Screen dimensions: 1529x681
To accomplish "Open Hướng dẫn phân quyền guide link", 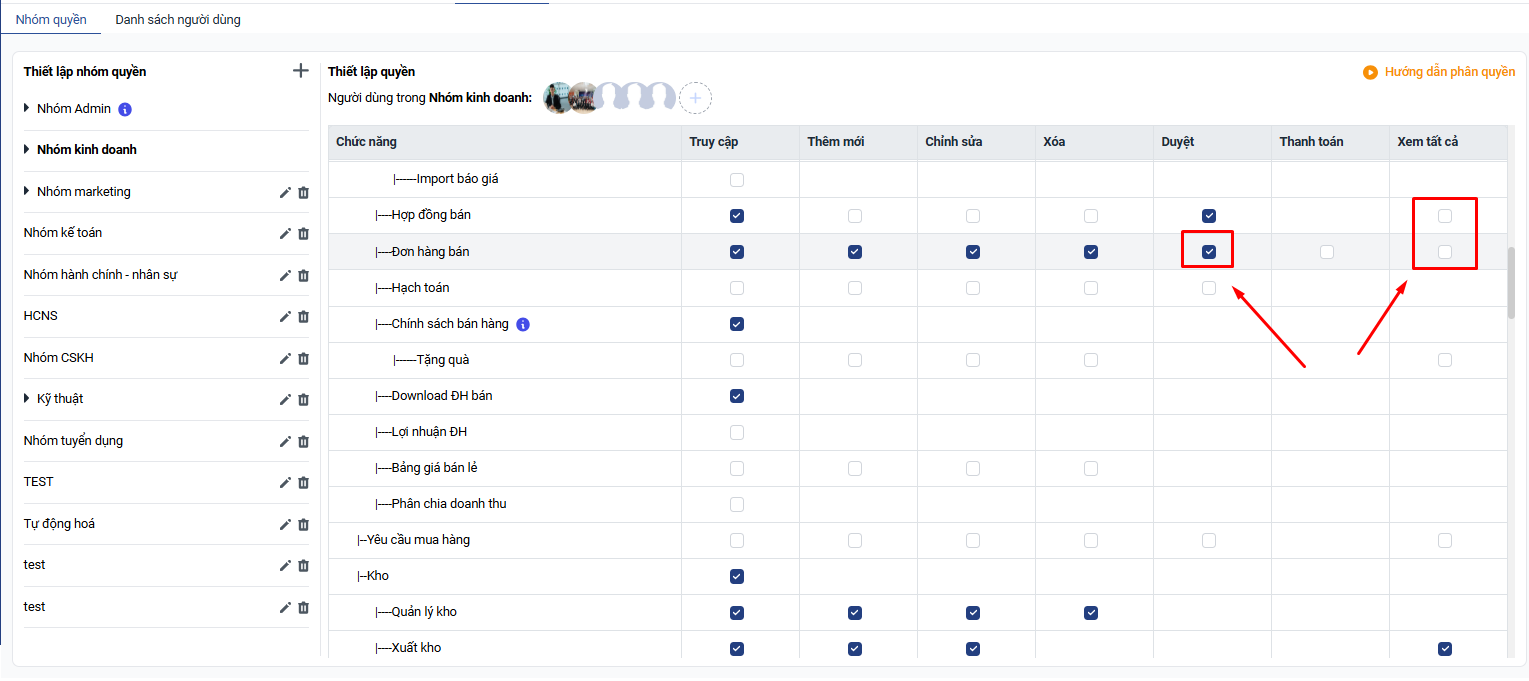I will (x=1440, y=72).
